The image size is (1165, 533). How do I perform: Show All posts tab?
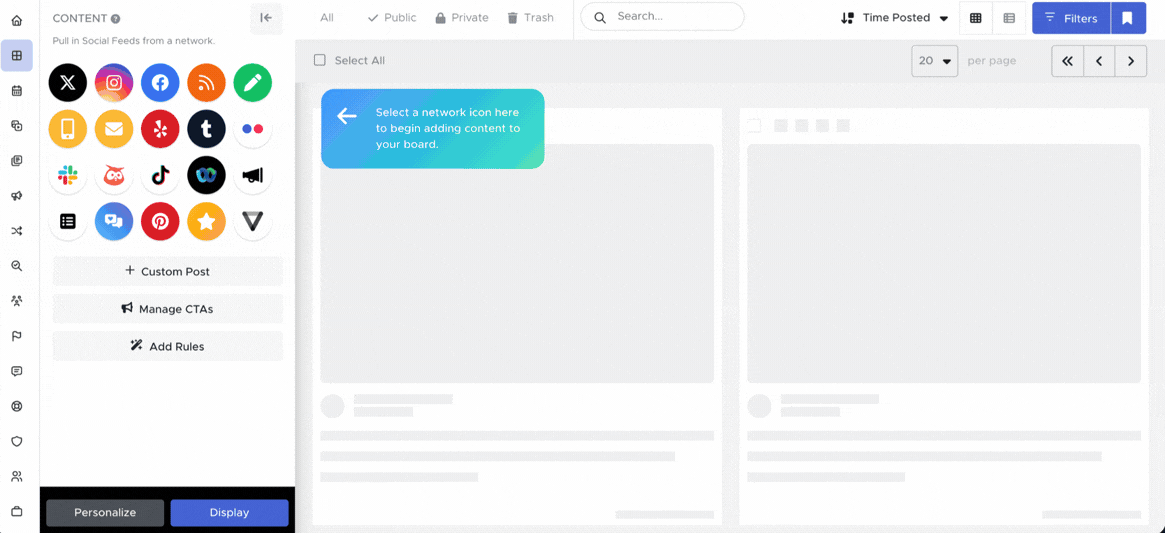pos(327,18)
